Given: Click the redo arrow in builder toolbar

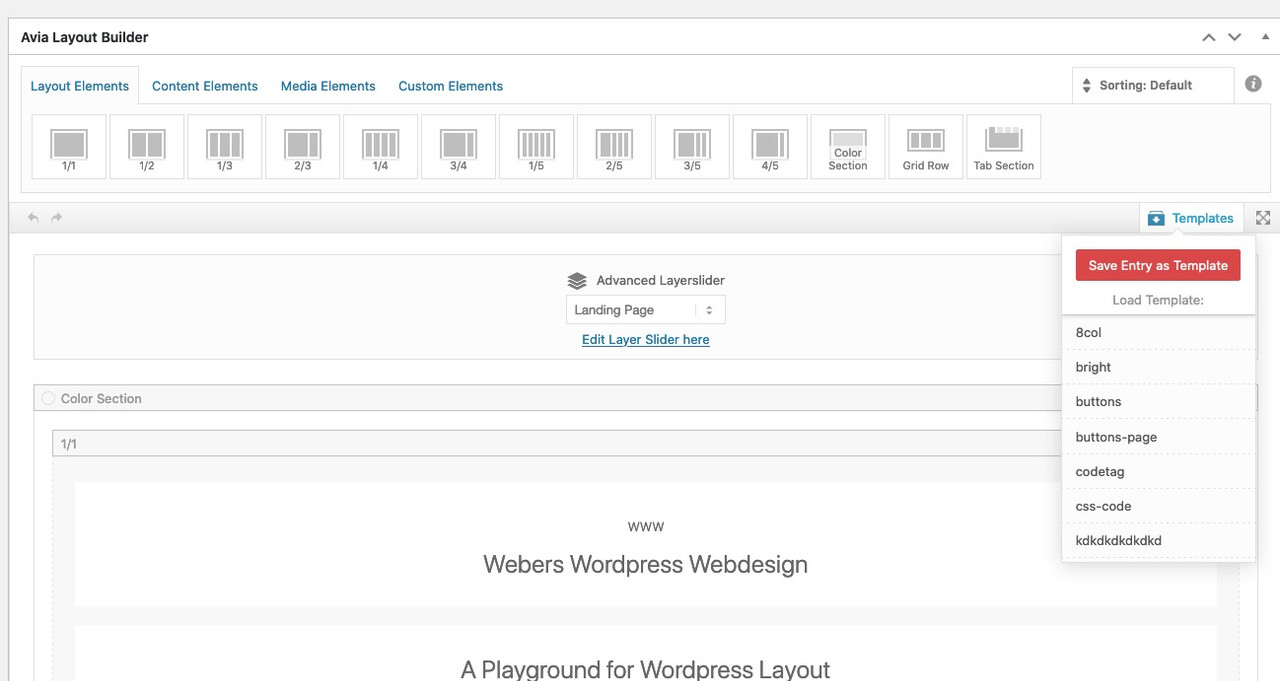Looking at the screenshot, I should (57, 217).
